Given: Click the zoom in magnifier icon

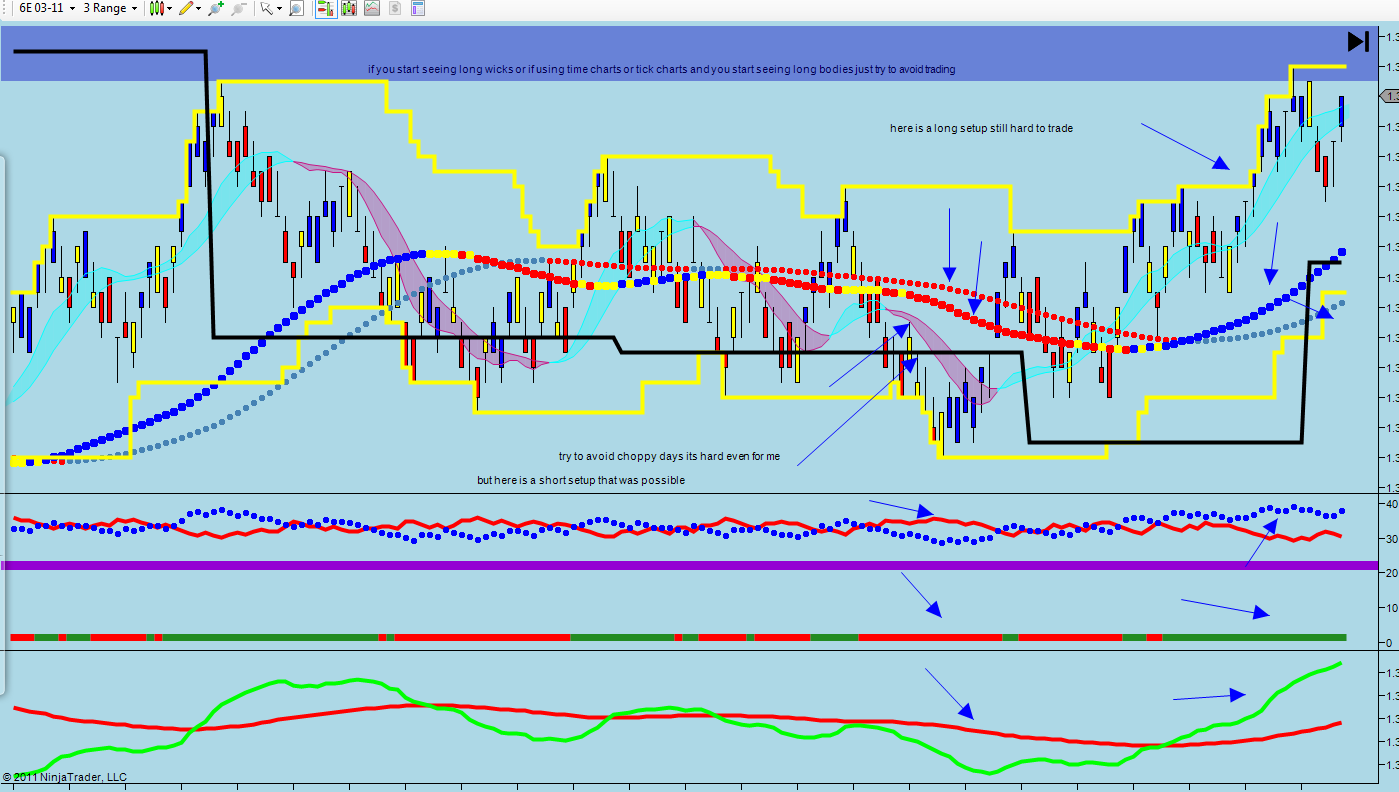Looking at the screenshot, I should [215, 8].
